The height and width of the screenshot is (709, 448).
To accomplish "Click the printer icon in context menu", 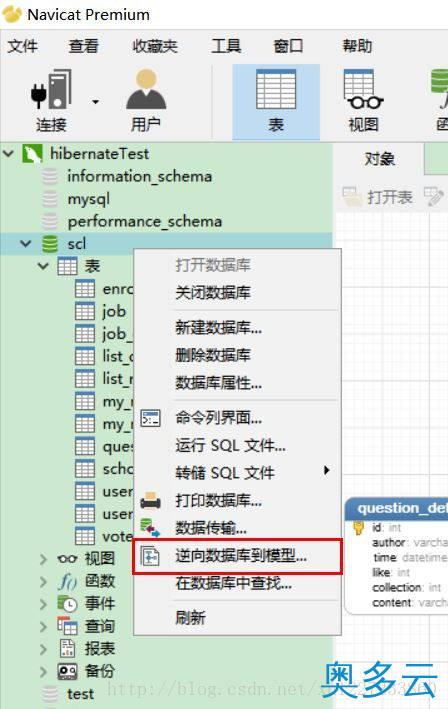I will click(150, 501).
